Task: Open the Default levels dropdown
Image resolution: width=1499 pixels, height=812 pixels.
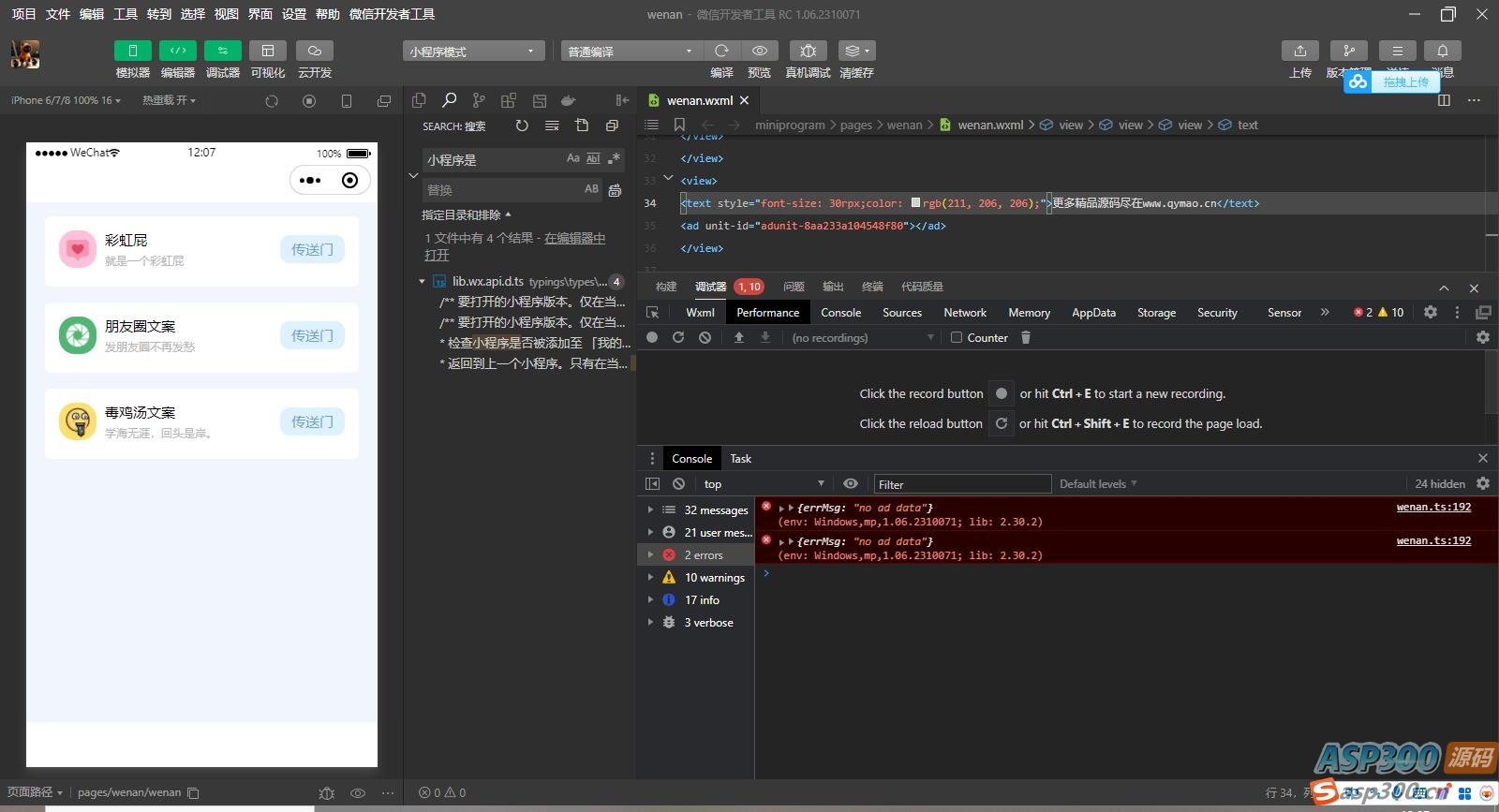Action: click(1098, 484)
